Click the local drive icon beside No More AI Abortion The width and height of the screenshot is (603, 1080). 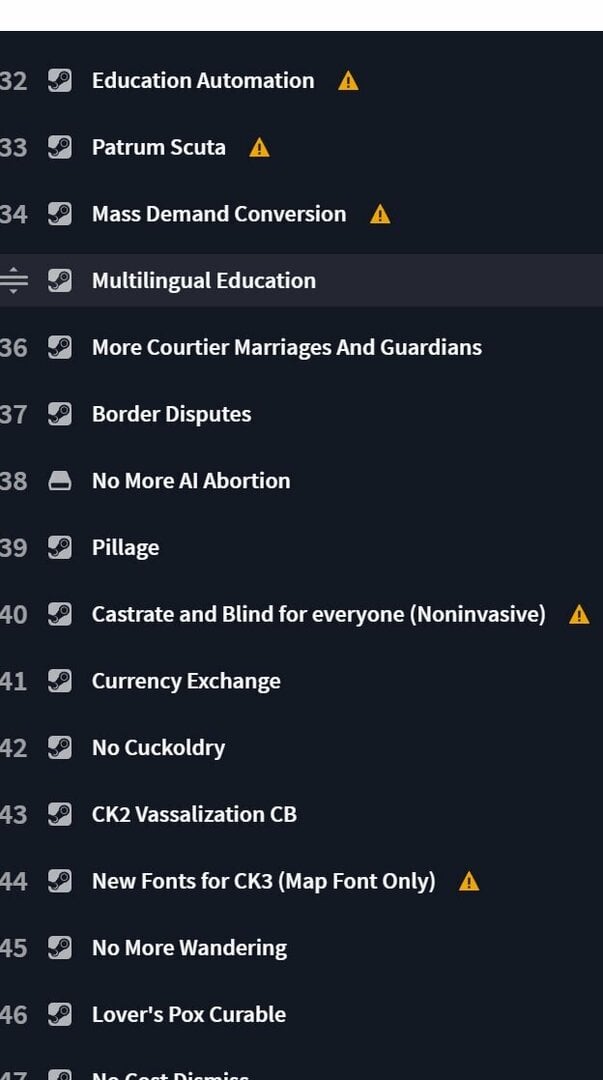[x=59, y=481]
